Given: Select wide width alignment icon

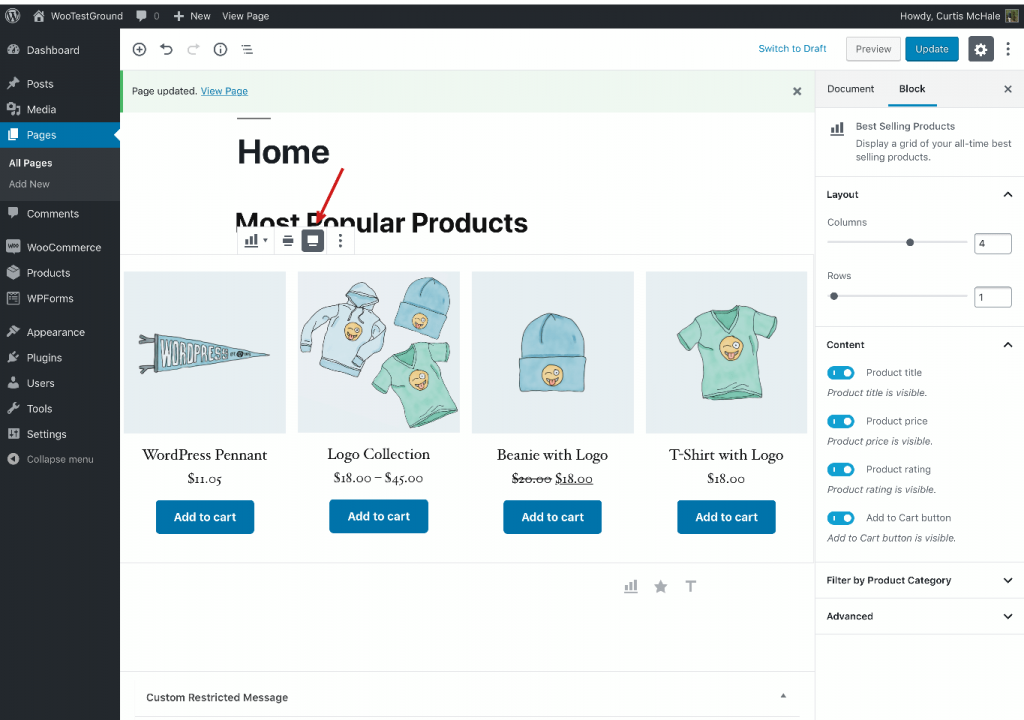Looking at the screenshot, I should [287, 240].
